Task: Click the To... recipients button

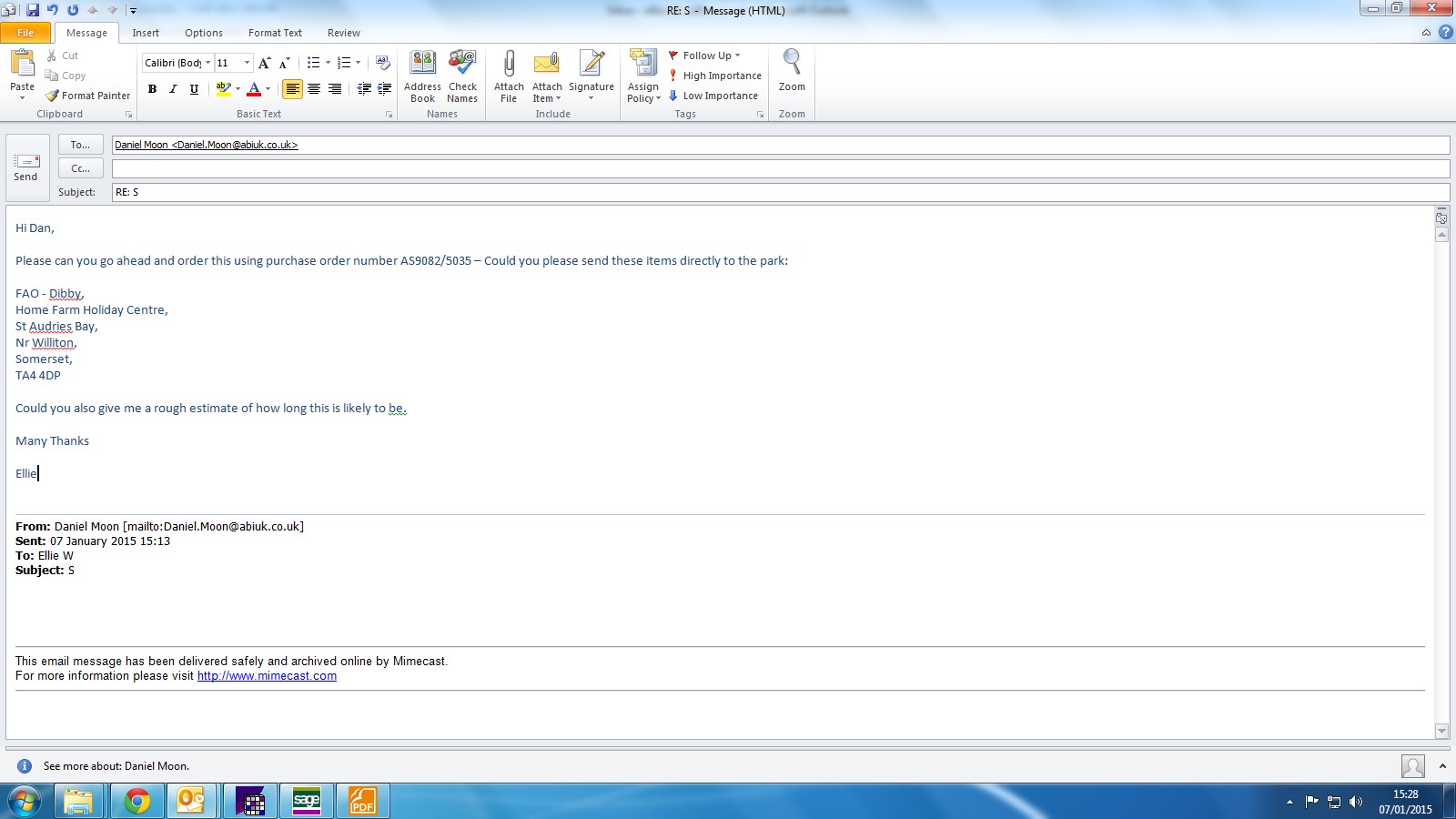Action: tap(80, 145)
